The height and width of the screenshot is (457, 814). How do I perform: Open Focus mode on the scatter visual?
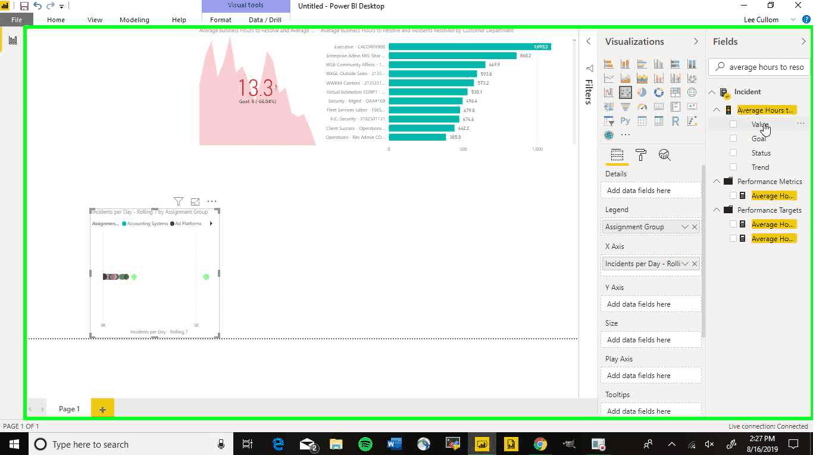coord(195,201)
